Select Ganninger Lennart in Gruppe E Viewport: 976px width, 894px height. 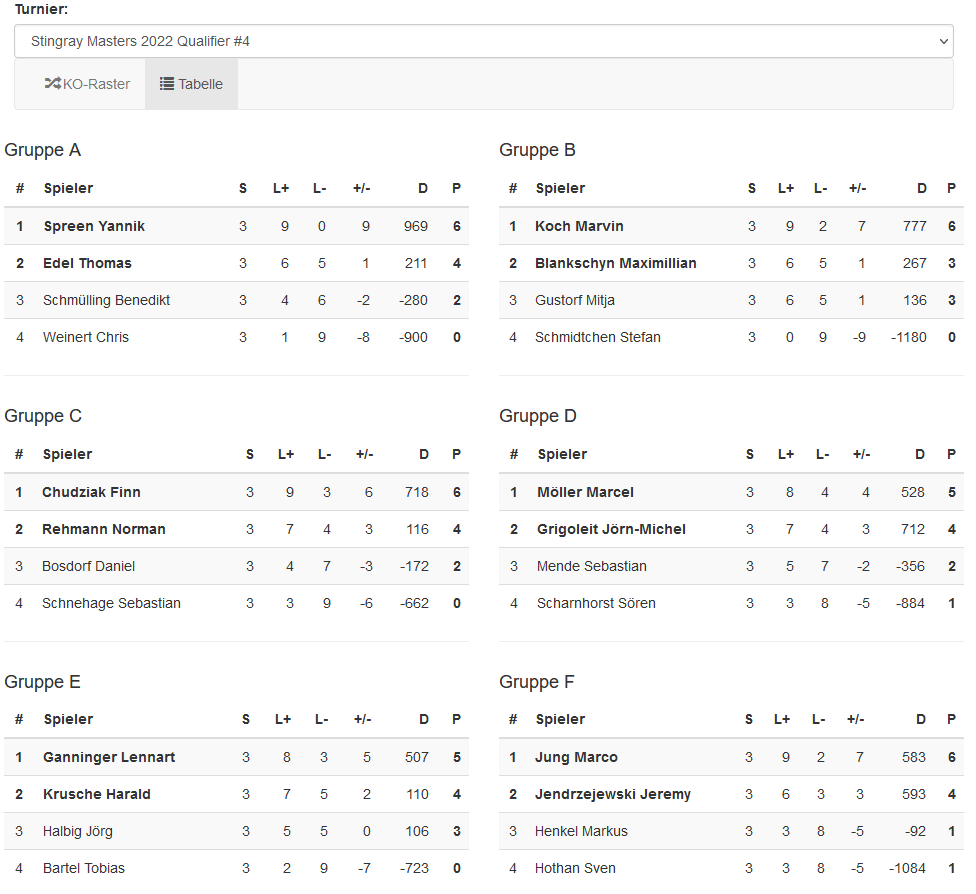point(109,757)
